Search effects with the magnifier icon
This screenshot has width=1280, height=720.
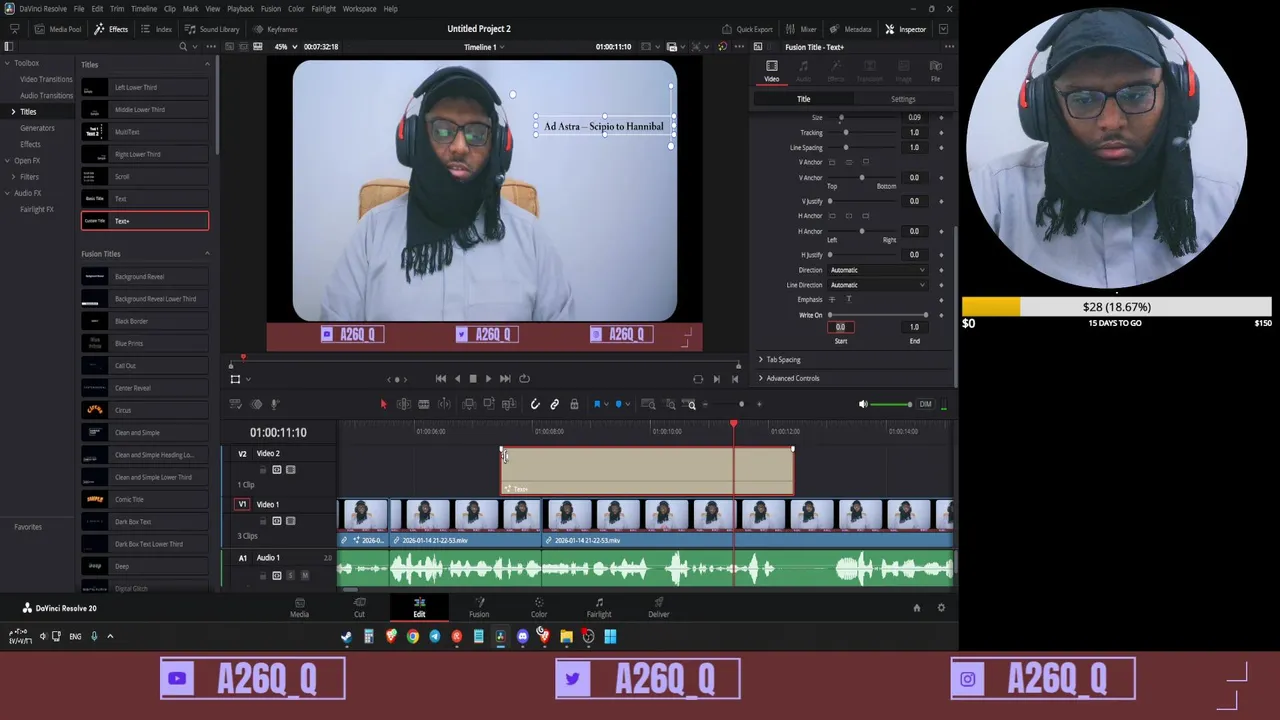click(183, 47)
